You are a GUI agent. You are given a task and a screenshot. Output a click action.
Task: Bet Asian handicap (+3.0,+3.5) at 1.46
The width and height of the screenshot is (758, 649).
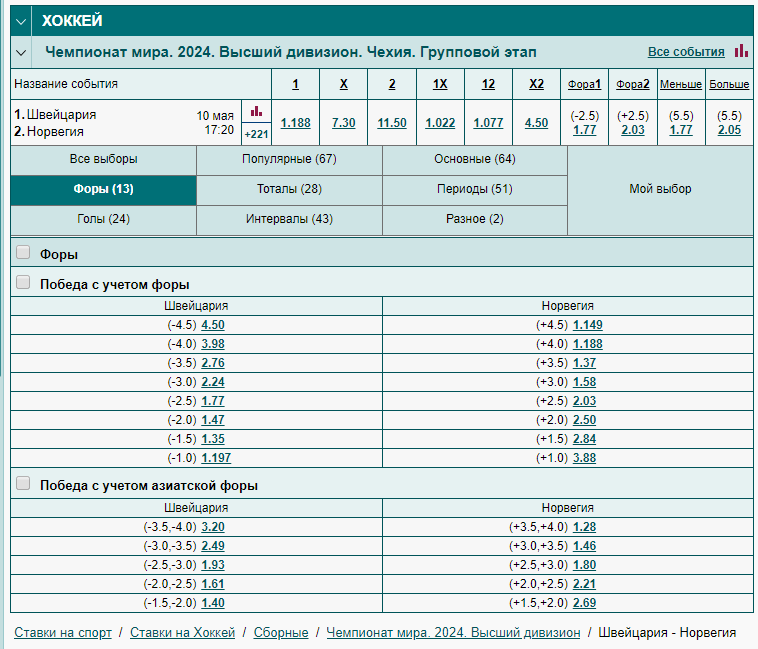[584, 546]
